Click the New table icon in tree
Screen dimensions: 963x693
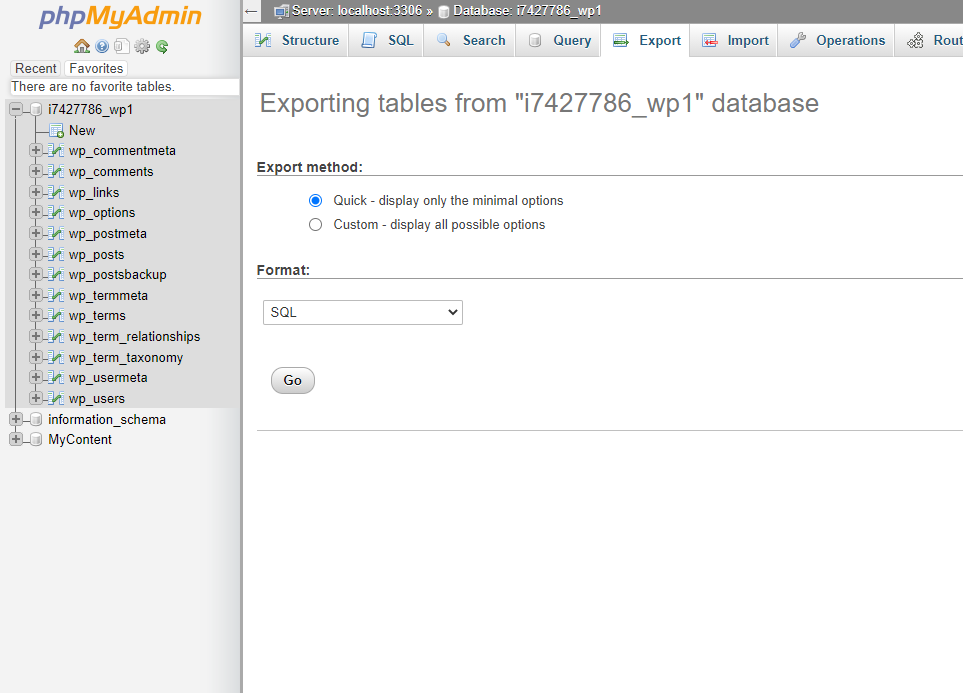57,130
